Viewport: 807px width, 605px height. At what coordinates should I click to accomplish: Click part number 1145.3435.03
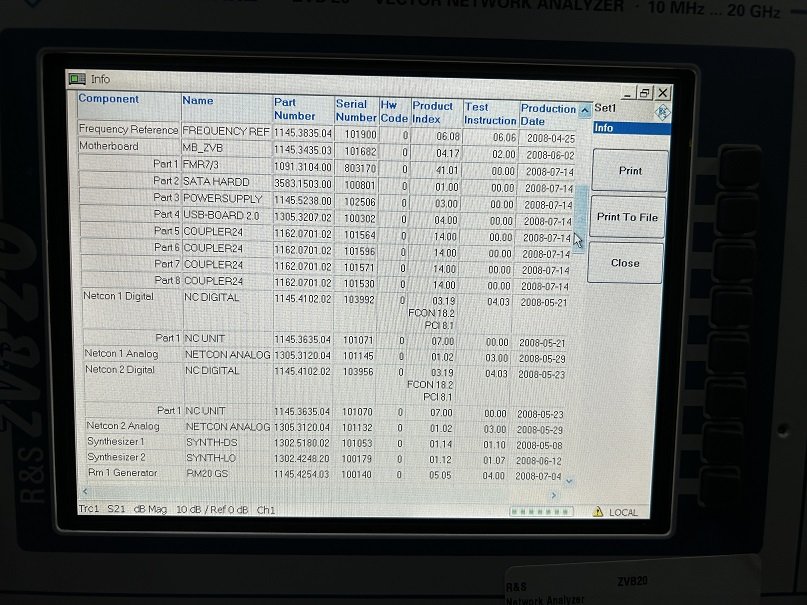303,150
